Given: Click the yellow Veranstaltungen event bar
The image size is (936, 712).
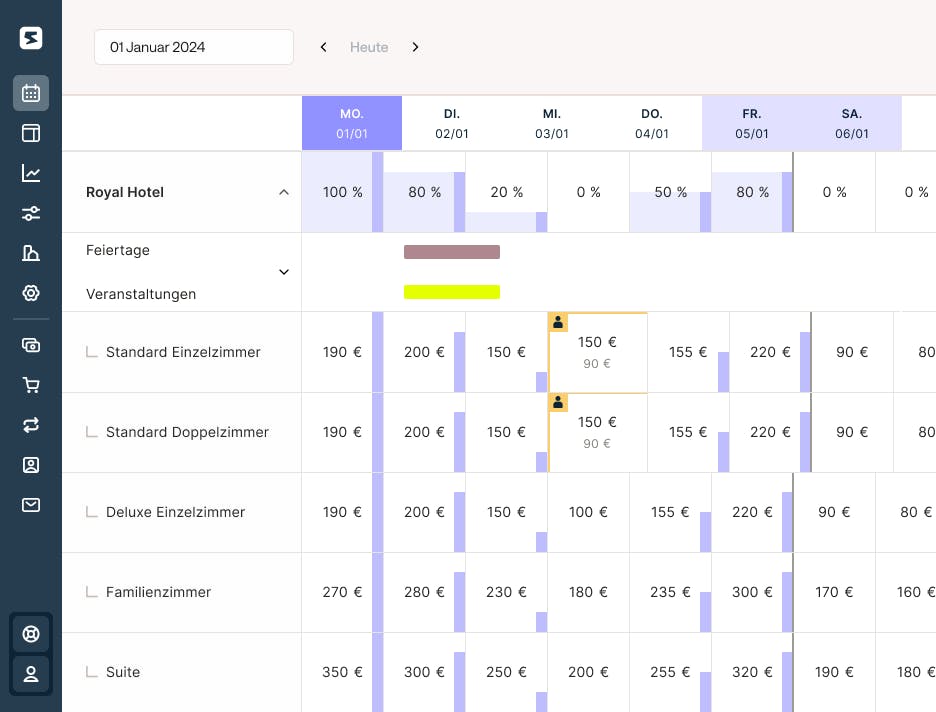Looking at the screenshot, I should [452, 292].
